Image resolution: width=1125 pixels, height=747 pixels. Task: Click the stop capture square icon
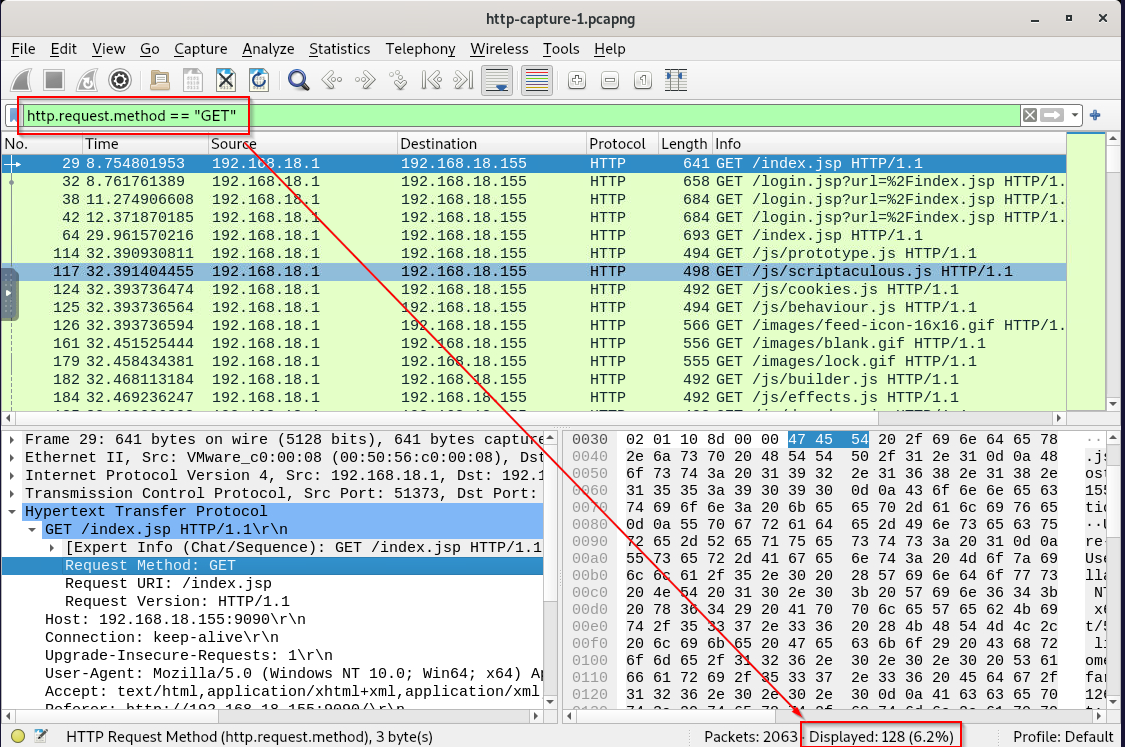(55, 80)
